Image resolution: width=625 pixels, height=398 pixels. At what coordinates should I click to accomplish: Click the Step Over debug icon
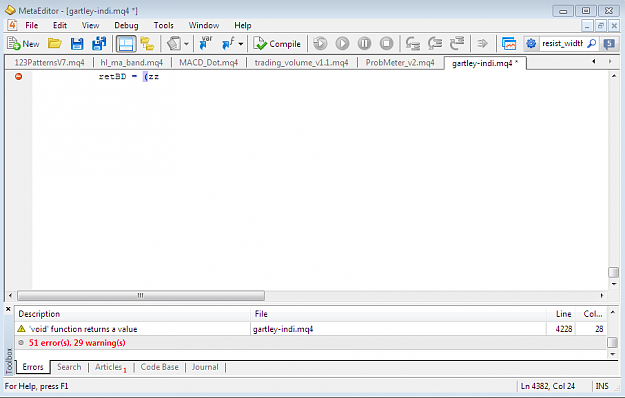click(x=435, y=43)
